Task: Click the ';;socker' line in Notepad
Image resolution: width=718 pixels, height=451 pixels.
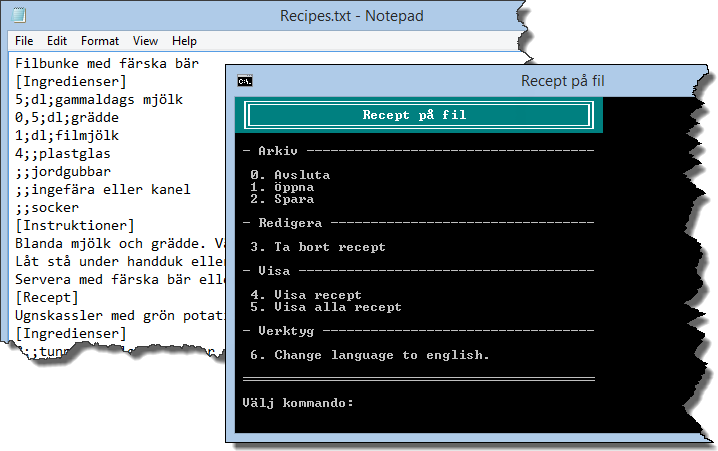Action: (47, 207)
